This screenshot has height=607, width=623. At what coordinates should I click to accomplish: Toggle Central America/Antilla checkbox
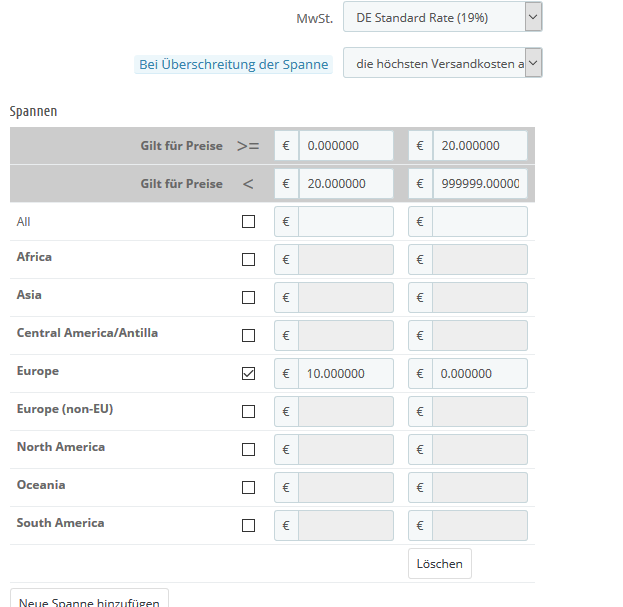click(x=249, y=336)
